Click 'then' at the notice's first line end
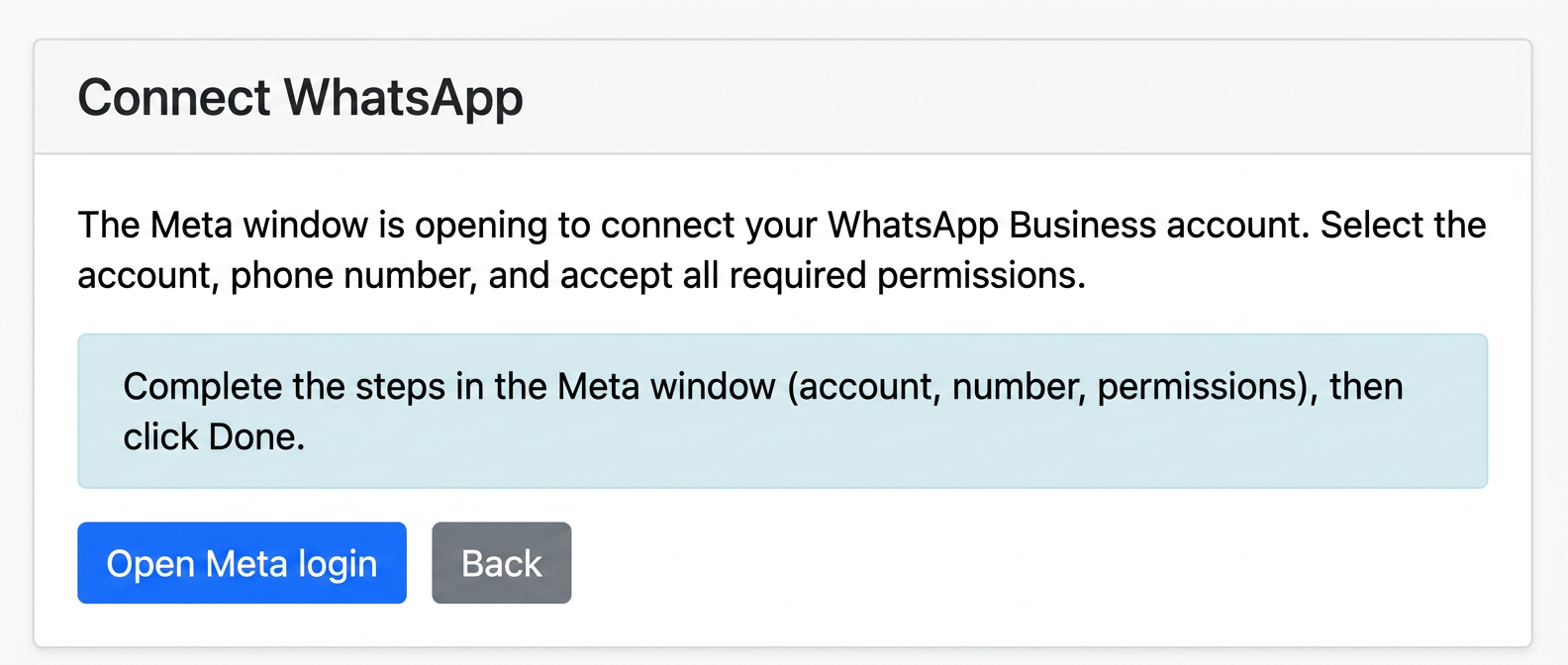 click(x=1366, y=387)
